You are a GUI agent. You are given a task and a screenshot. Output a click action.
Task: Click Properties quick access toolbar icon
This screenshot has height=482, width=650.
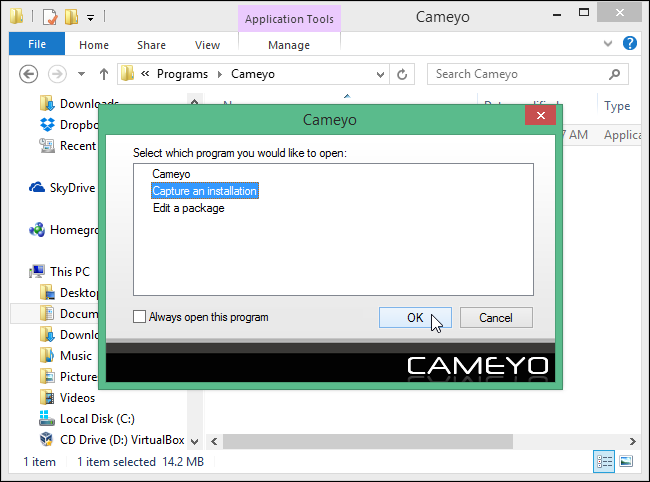50,17
